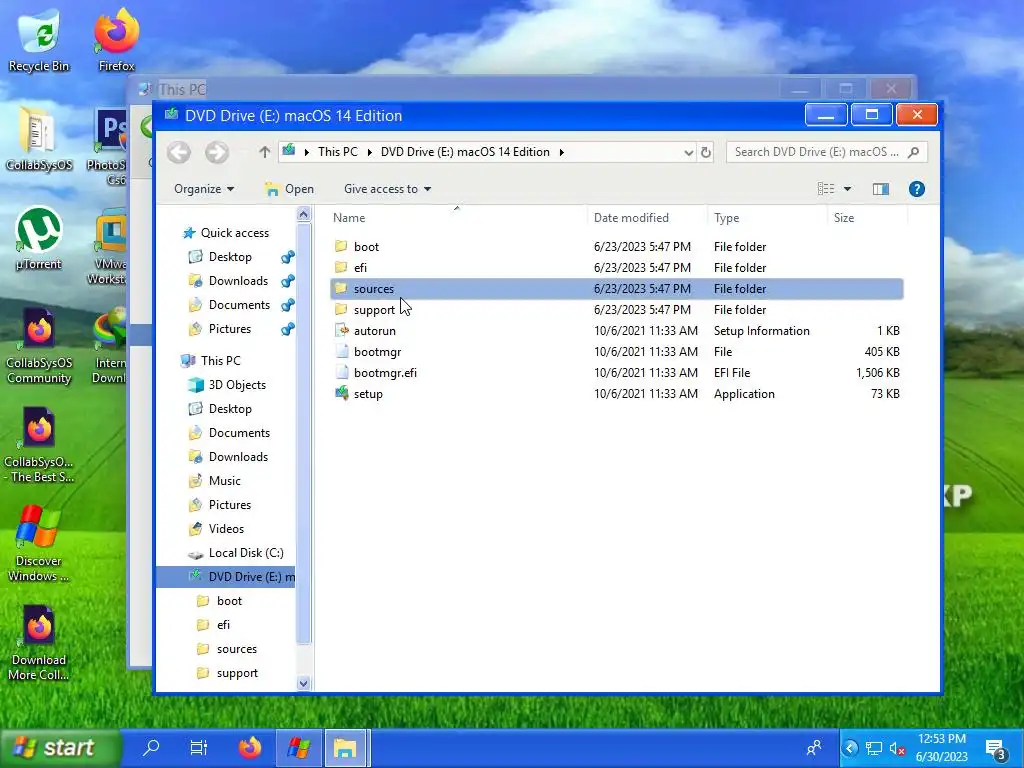Screen dimensions: 1024x768
Task: Select the sources folder row
Action: (616, 289)
